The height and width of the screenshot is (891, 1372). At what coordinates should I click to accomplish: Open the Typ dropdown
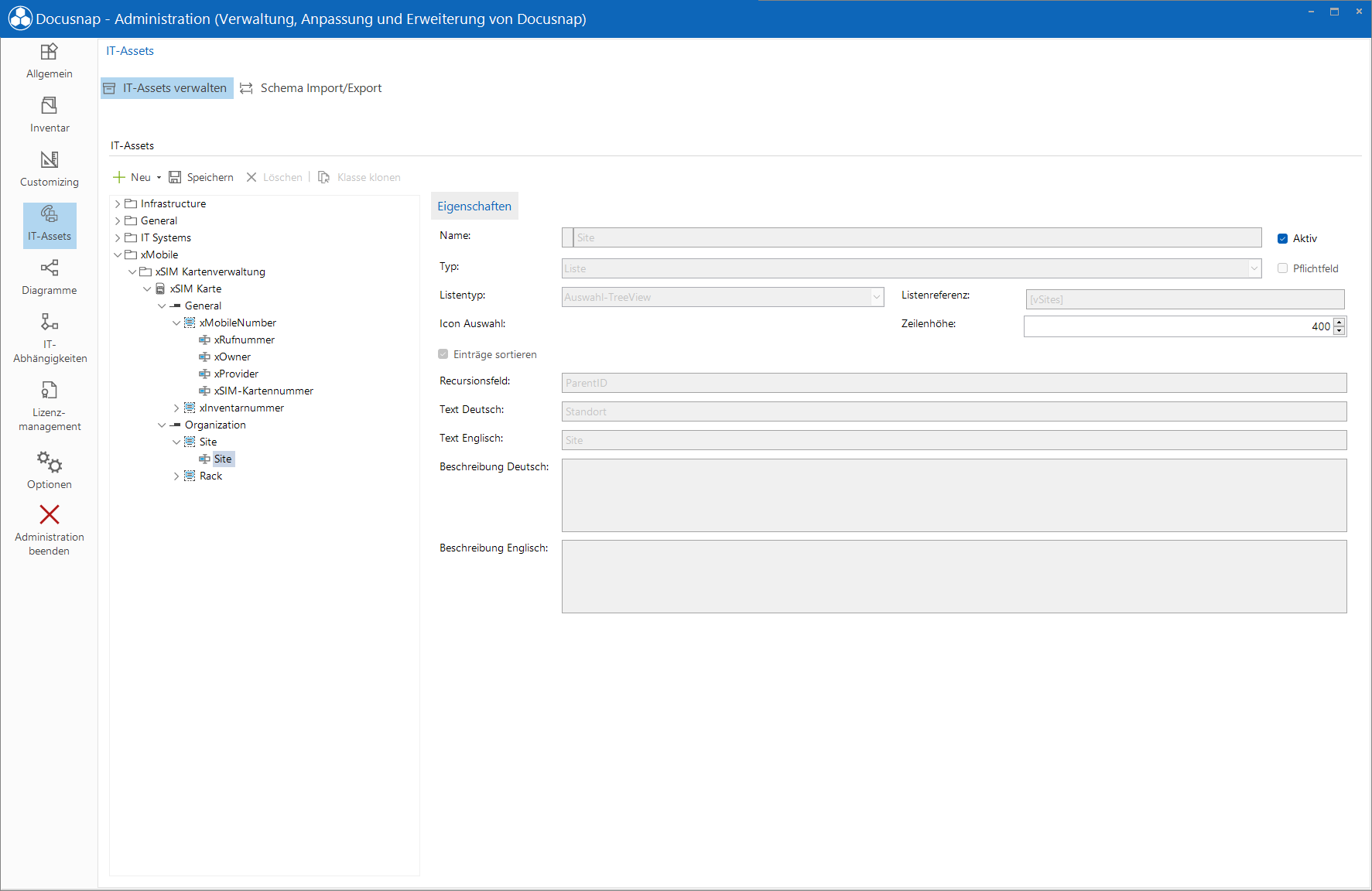[1254, 268]
